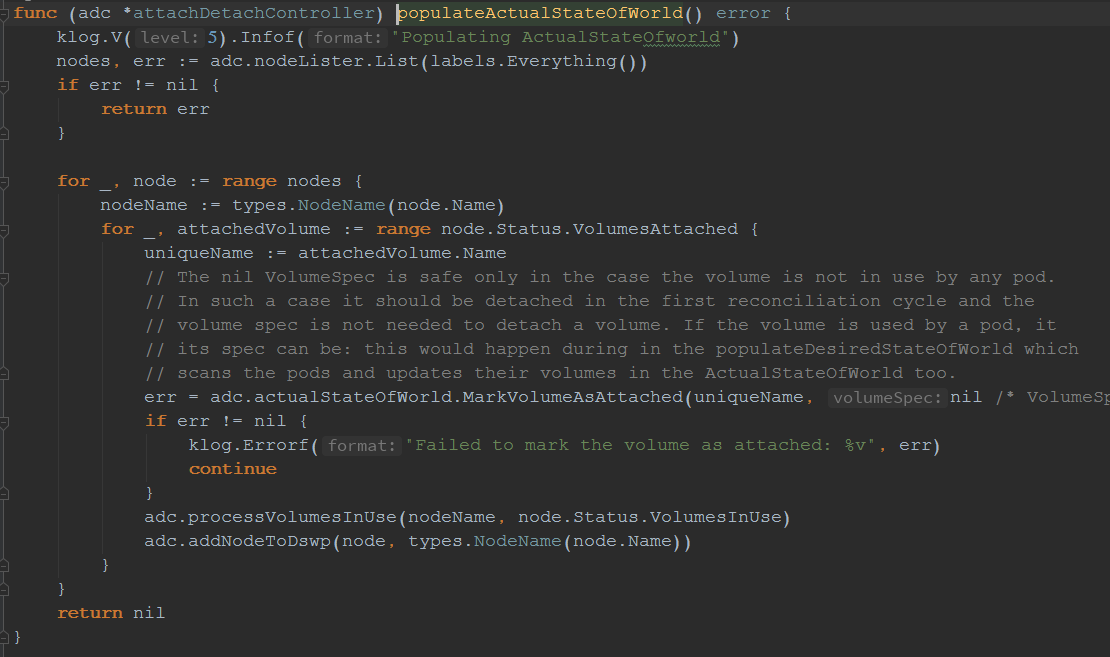
Task: Click fold end marker after 'return err' block
Action: (4, 134)
